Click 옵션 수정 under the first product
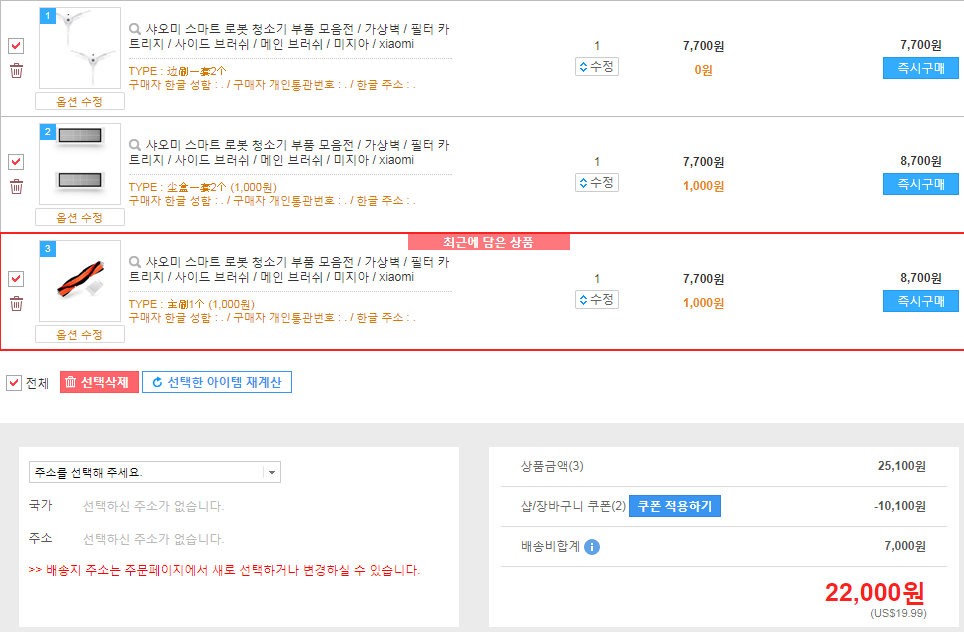Screen dimensions: 964x632 (x=80, y=102)
